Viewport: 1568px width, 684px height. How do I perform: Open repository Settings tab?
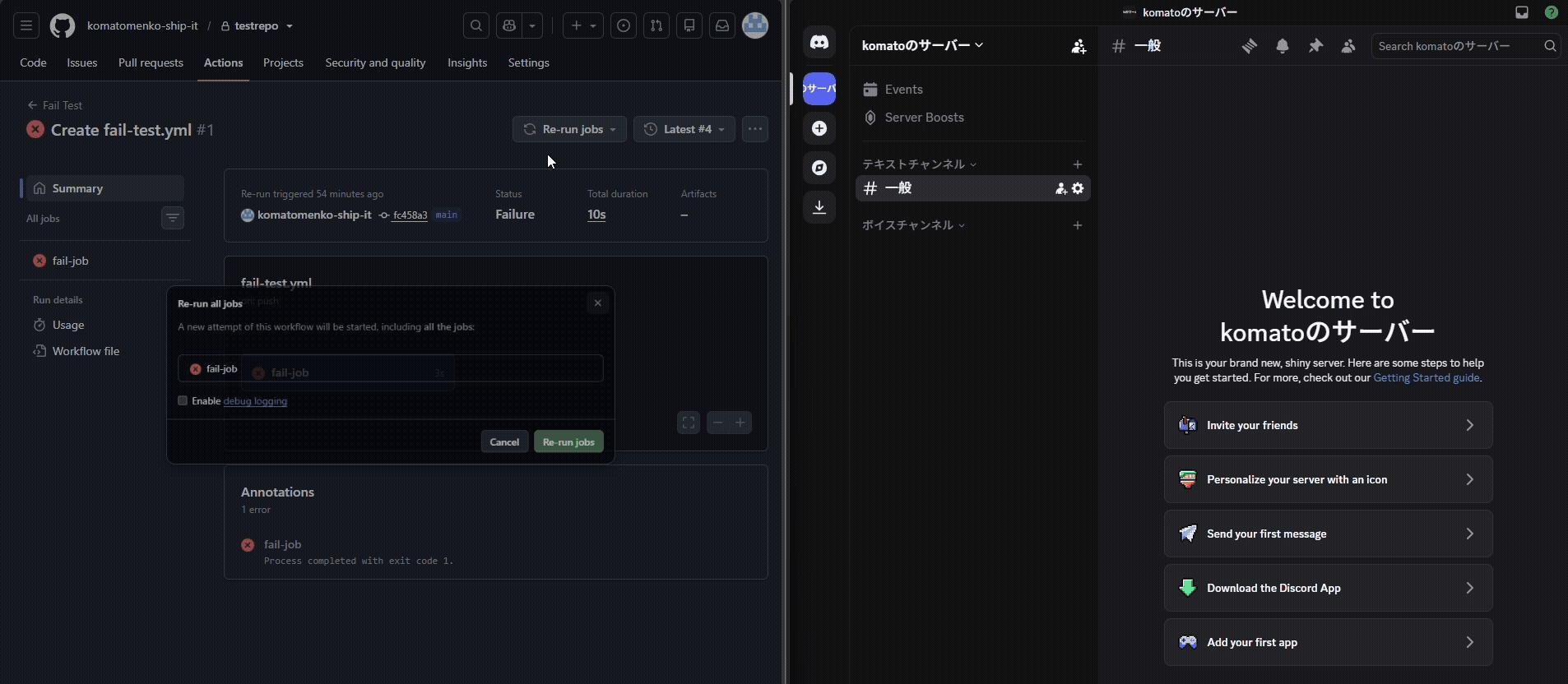pyautogui.click(x=528, y=62)
